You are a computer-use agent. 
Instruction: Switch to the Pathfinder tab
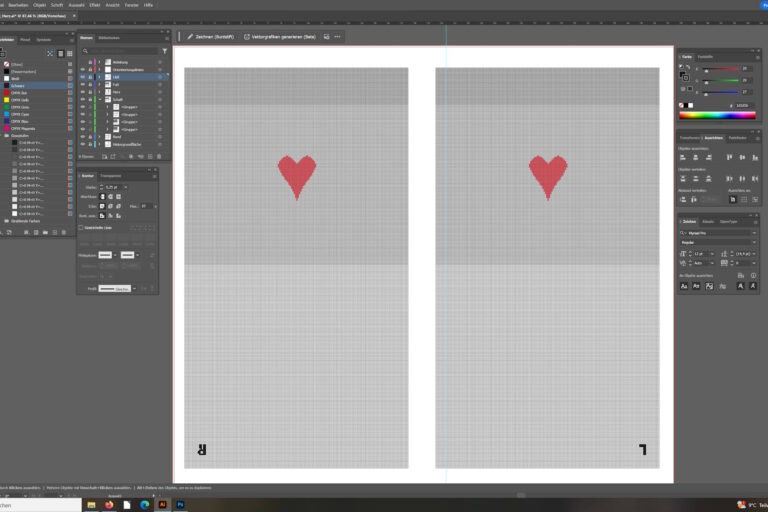point(737,138)
